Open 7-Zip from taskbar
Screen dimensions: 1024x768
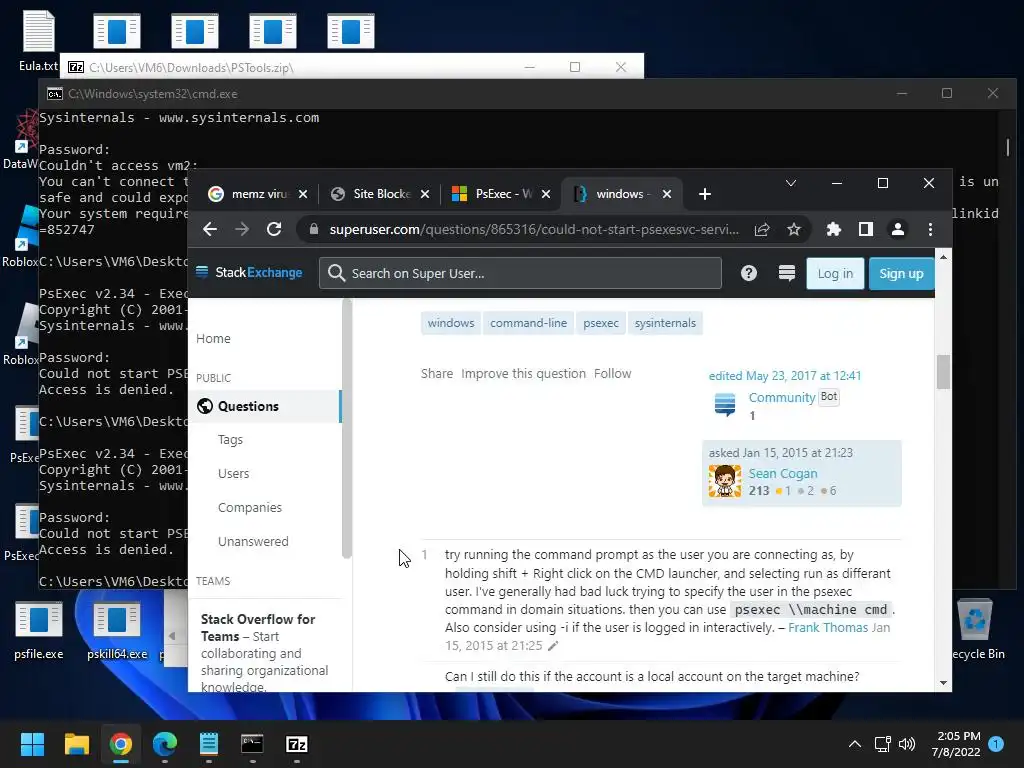pos(296,744)
